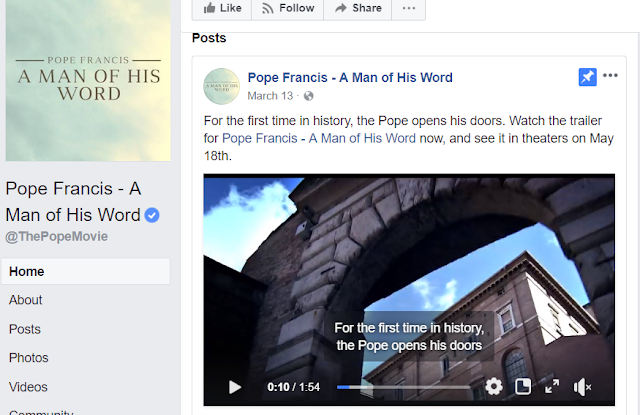Click the Posts heading above the feed

point(209,38)
